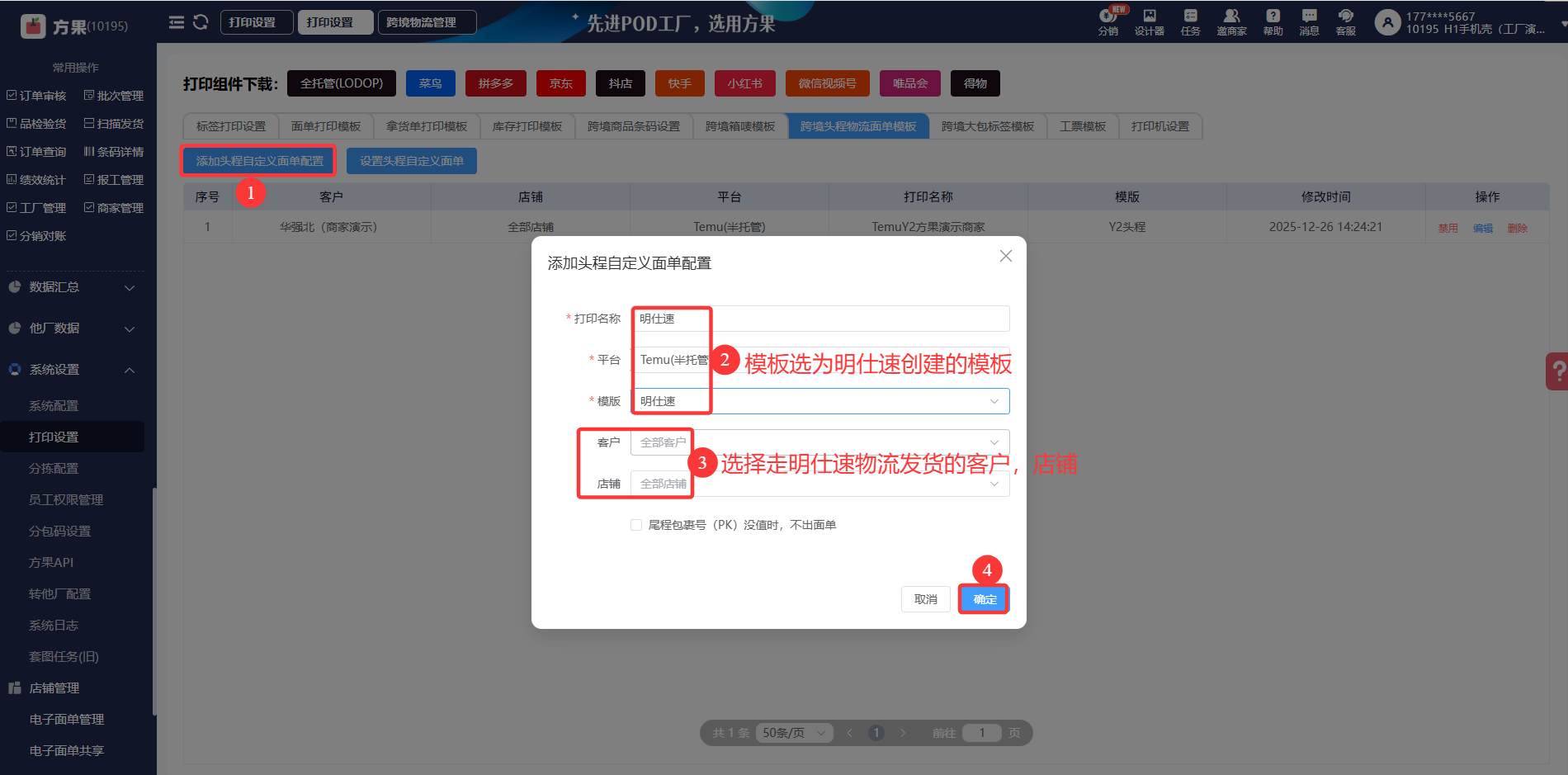This screenshot has height=775, width=1568.
Task: Open 扫描发货 shortcut in sidebar
Action: point(115,124)
